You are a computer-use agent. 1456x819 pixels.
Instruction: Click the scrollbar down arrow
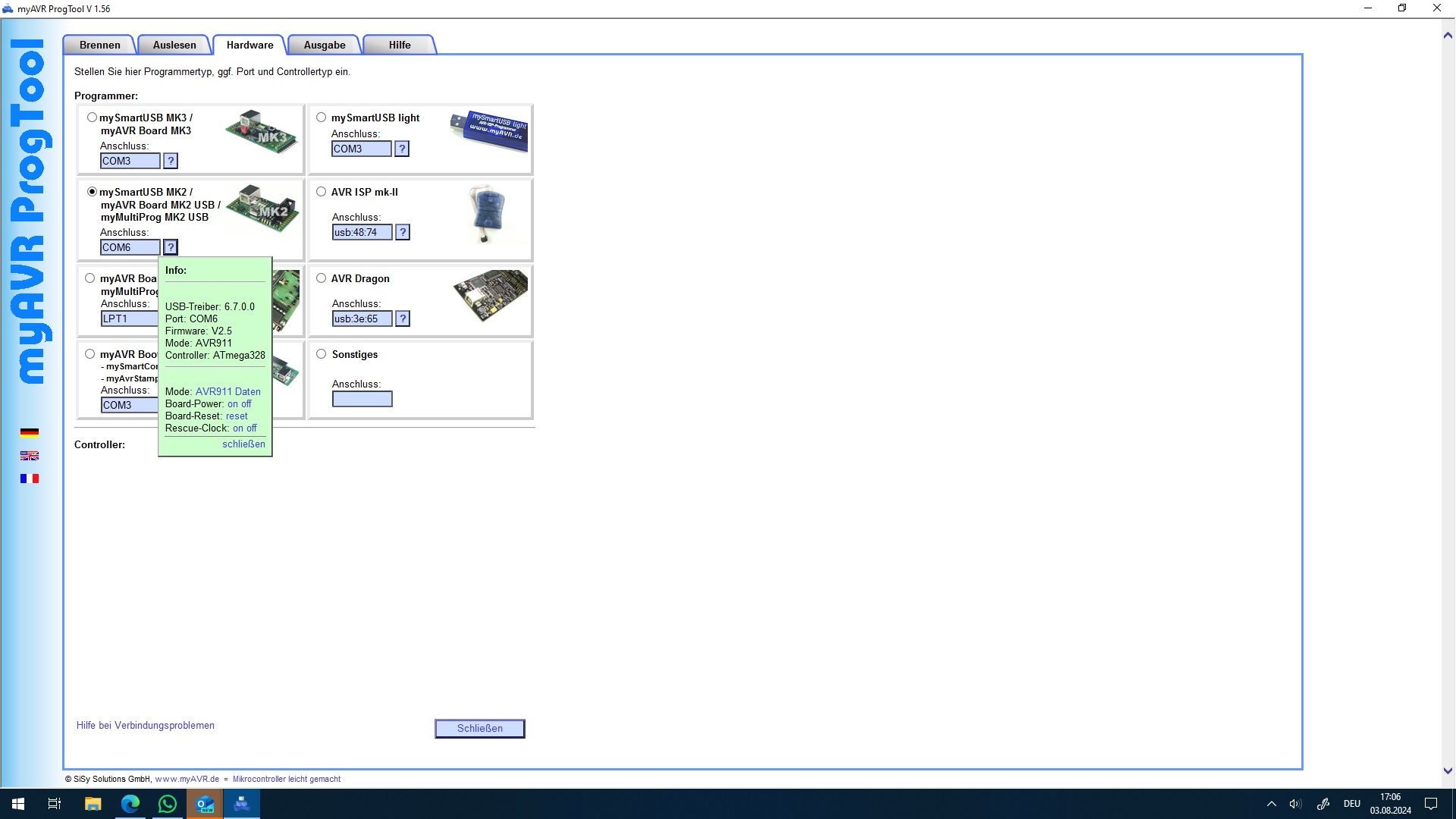(x=1448, y=770)
